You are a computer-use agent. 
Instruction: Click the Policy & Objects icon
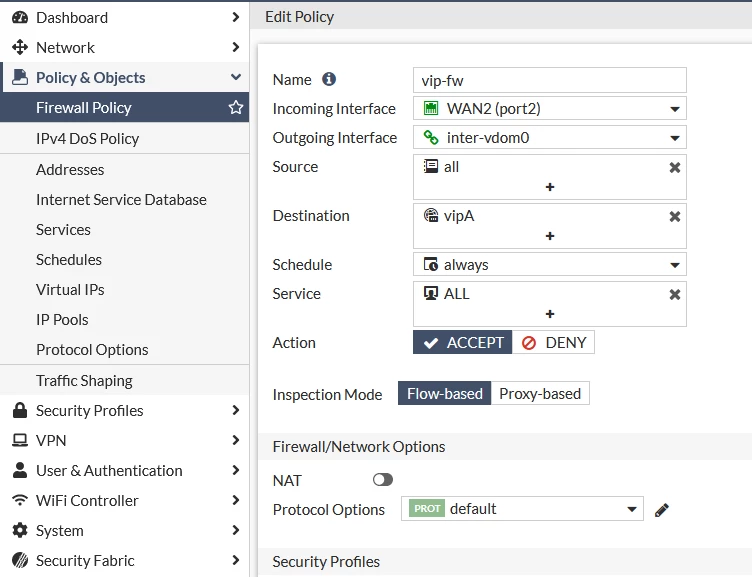20,77
